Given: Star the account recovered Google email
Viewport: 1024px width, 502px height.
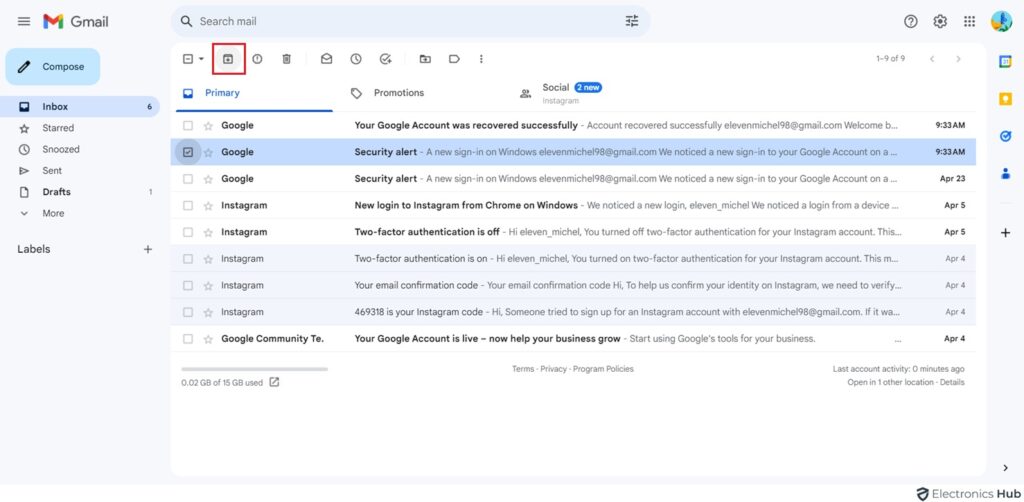Looking at the screenshot, I should (x=208, y=125).
